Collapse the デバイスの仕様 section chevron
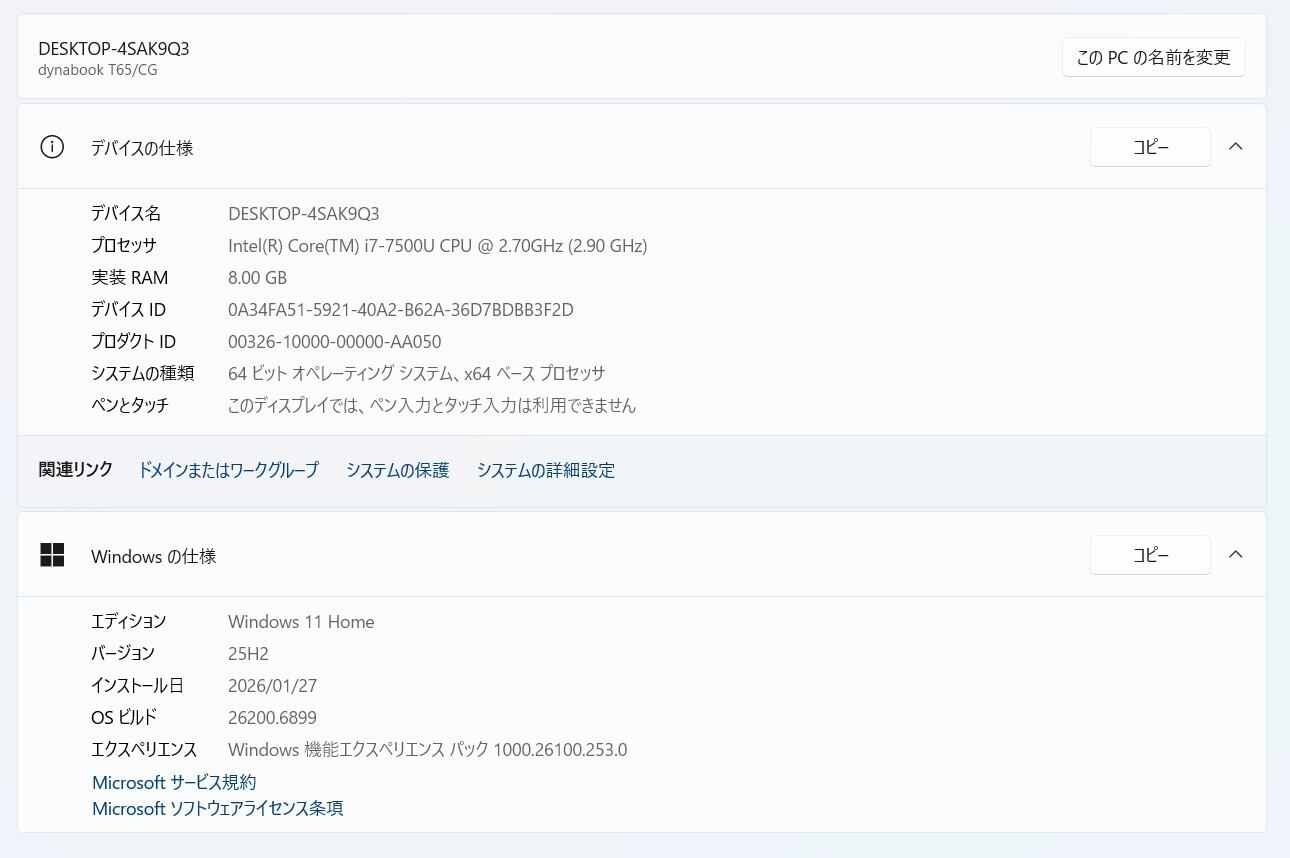 [1236, 147]
